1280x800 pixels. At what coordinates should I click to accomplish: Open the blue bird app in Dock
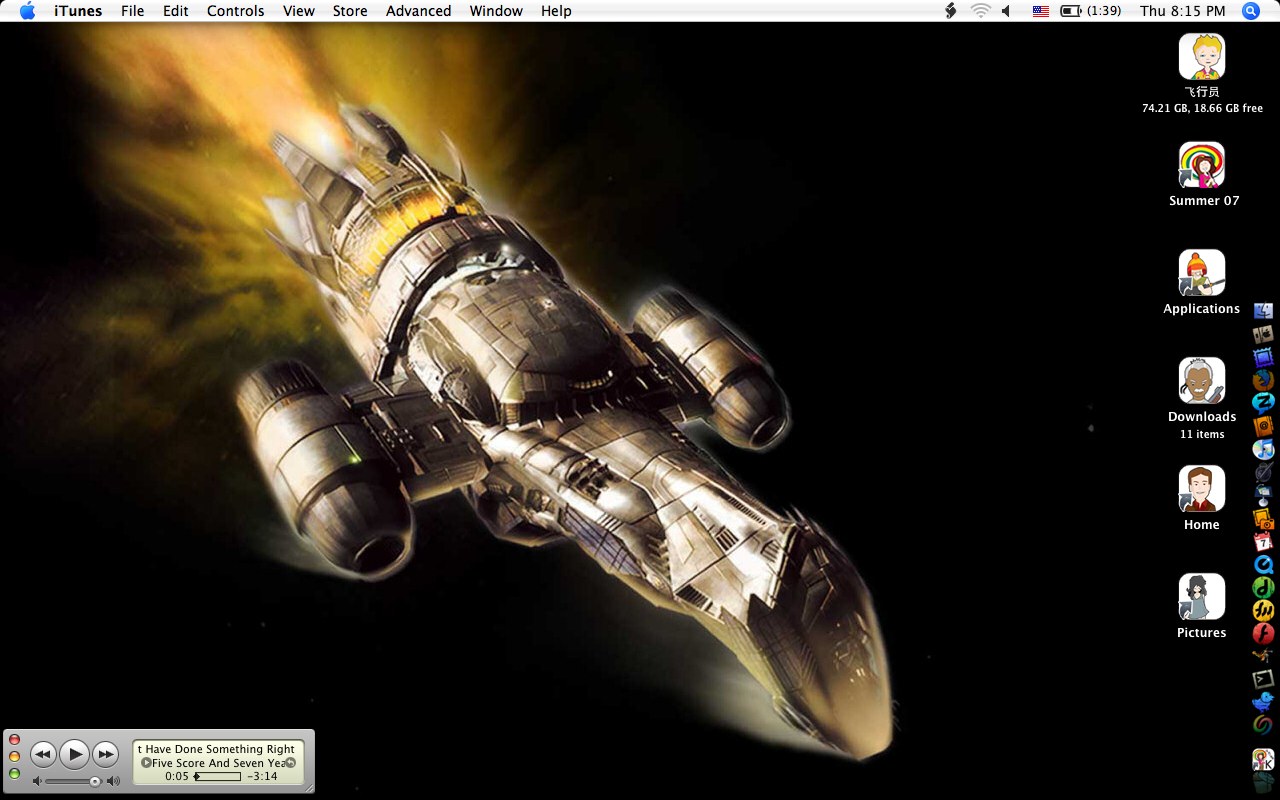click(1263, 702)
